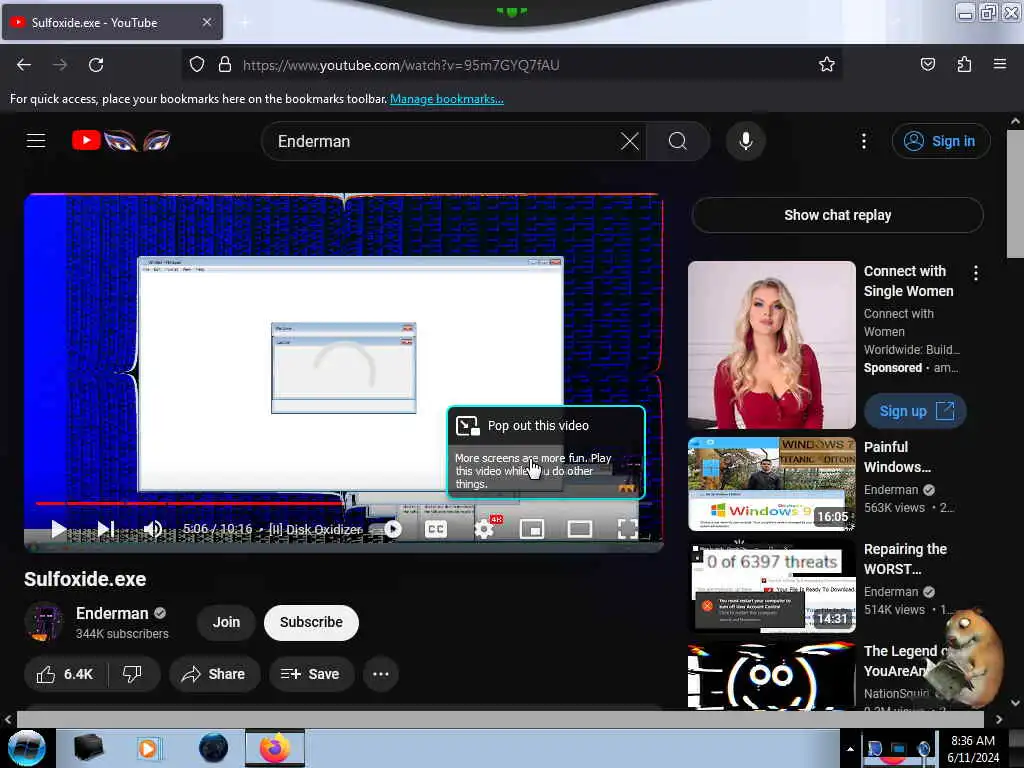The image size is (1024, 768).
Task: Share the video
Action: coord(214,674)
